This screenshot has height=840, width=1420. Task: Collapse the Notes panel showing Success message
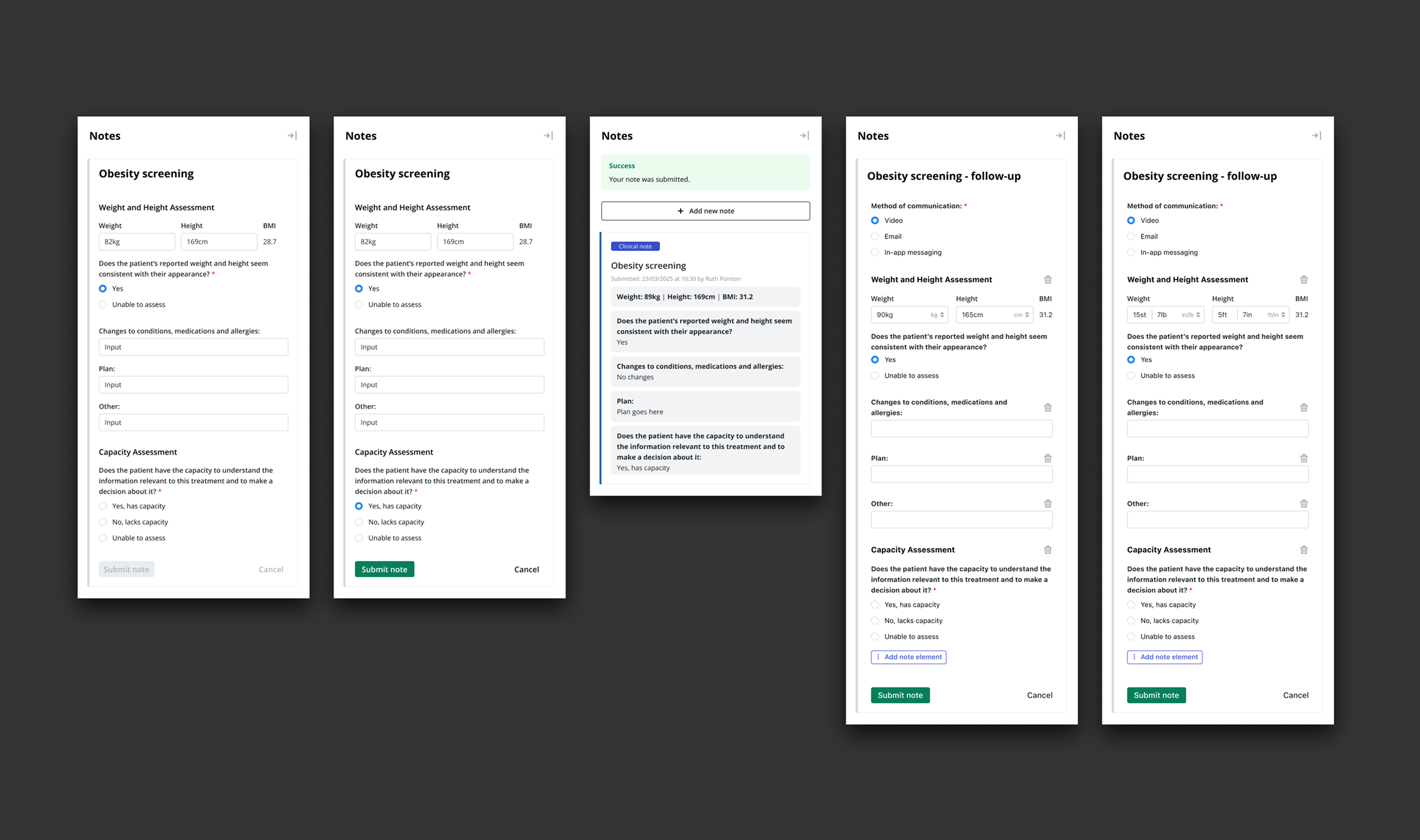pyautogui.click(x=804, y=136)
